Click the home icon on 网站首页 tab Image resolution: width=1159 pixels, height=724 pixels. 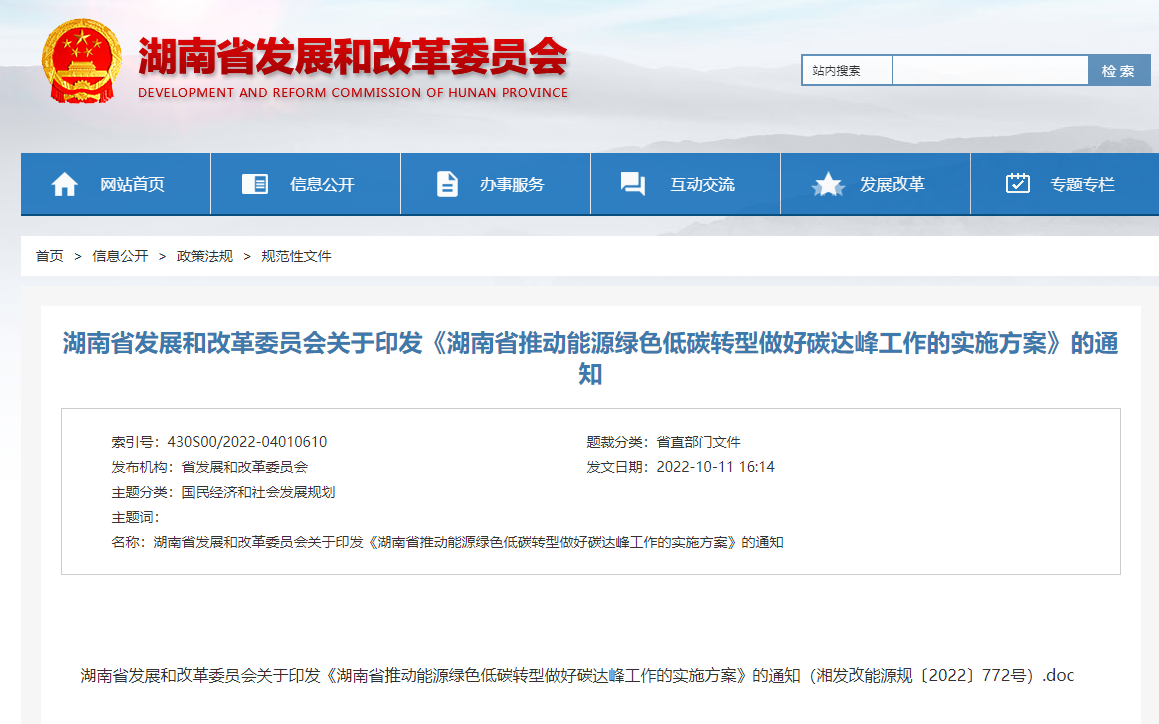(64, 183)
